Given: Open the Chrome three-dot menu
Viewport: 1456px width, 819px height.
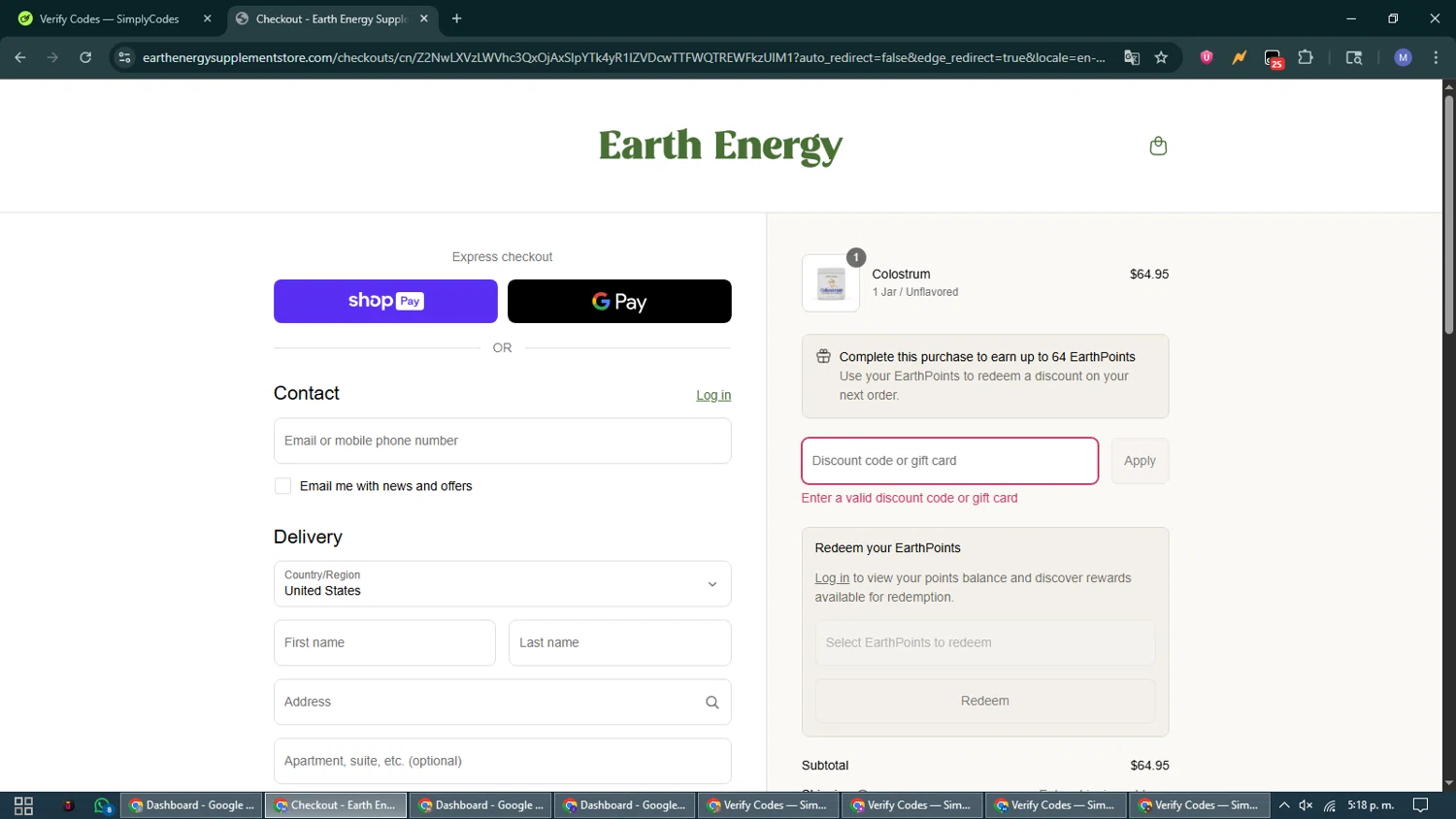Looking at the screenshot, I should (1436, 57).
